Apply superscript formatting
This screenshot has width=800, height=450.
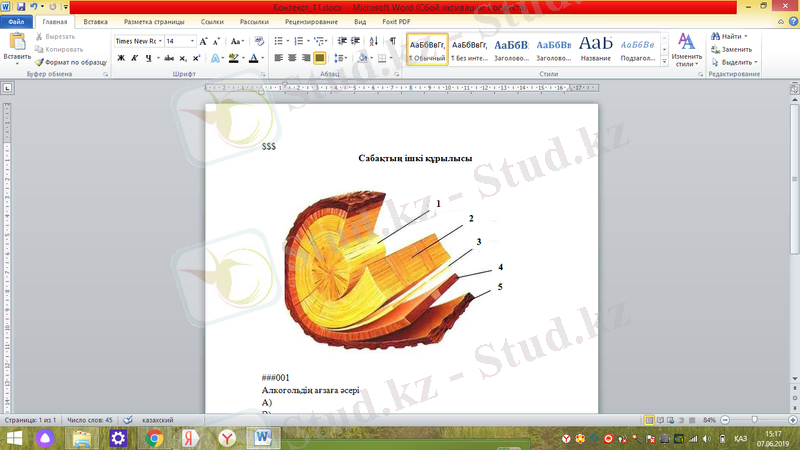(196, 58)
